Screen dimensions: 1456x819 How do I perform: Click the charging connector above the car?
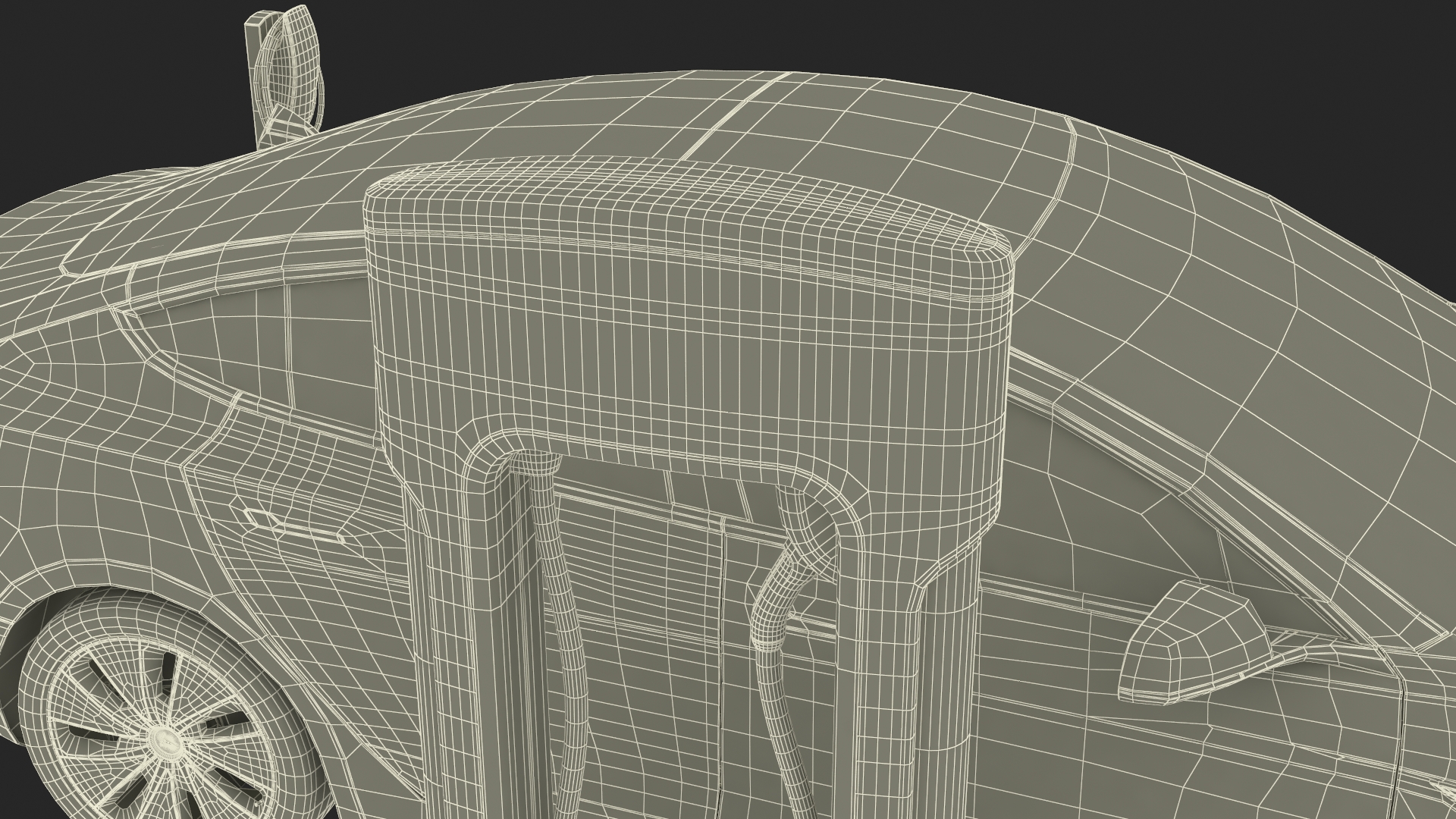point(284,76)
